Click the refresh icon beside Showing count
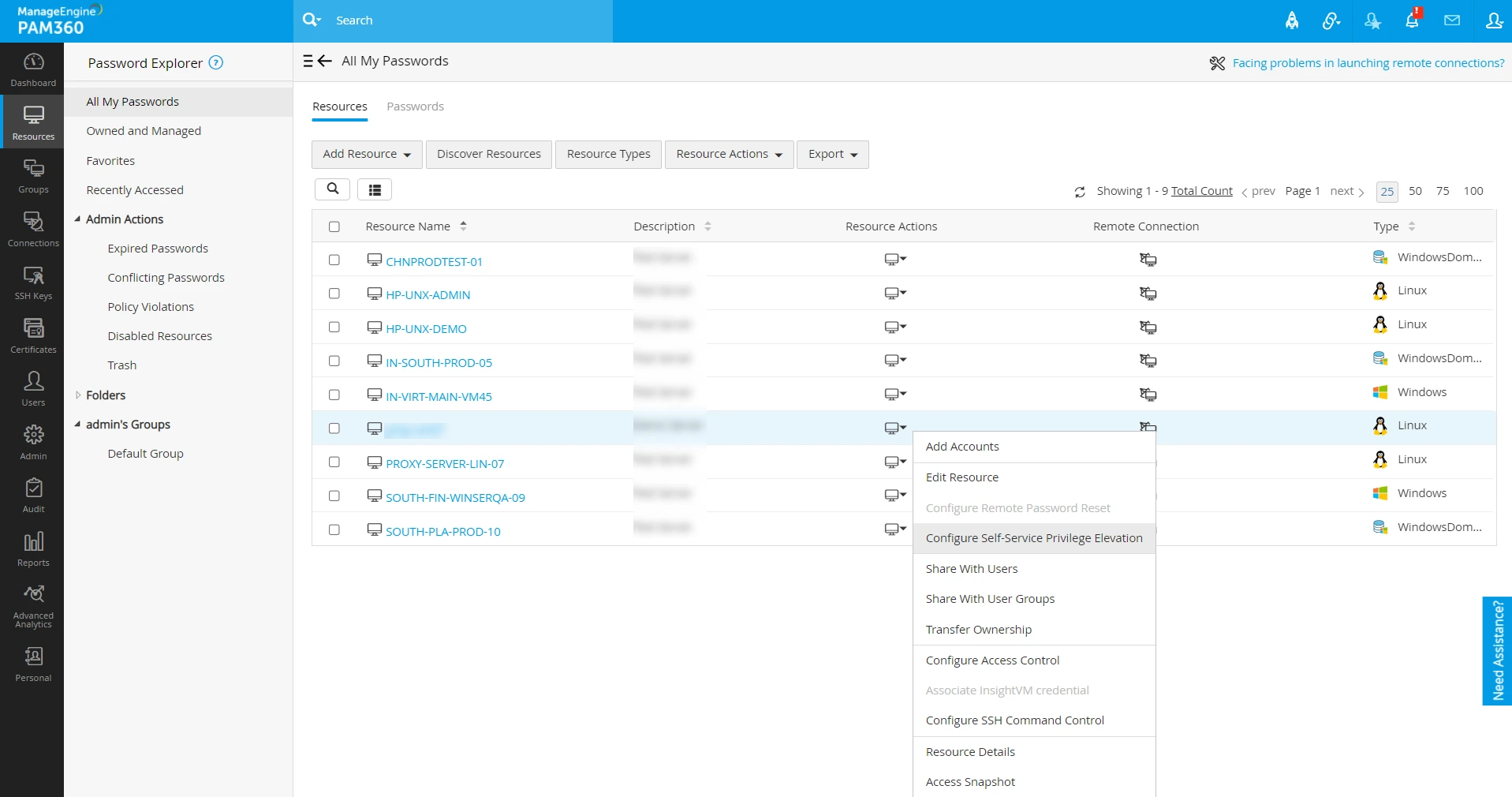 tap(1080, 192)
